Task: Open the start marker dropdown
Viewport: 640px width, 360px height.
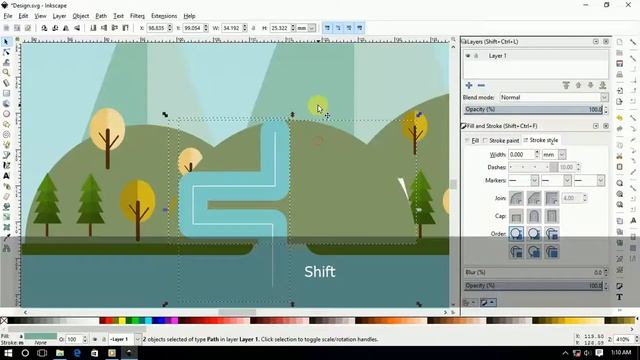Action: tap(524, 180)
